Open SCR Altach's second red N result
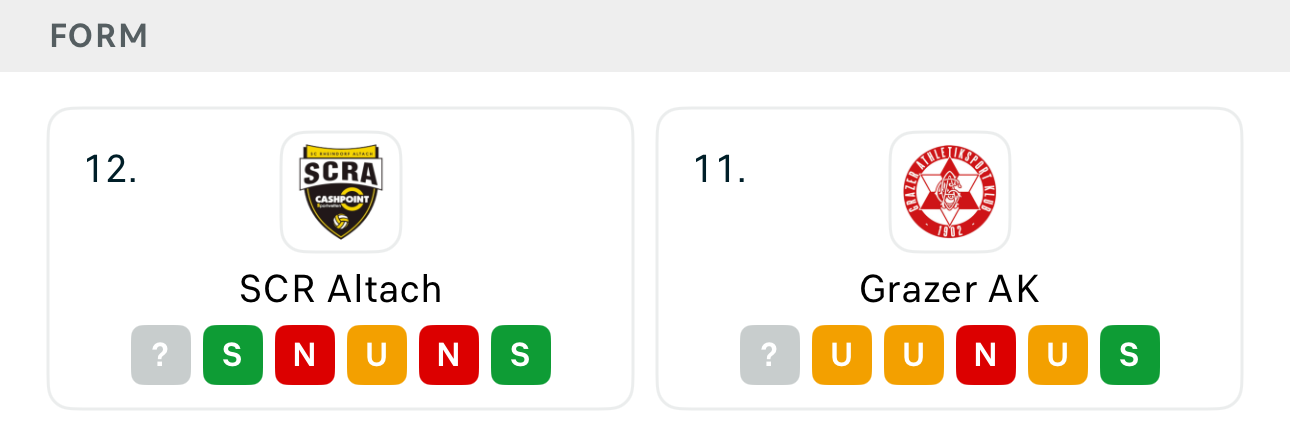Viewport: 1290px width, 440px height. [449, 355]
